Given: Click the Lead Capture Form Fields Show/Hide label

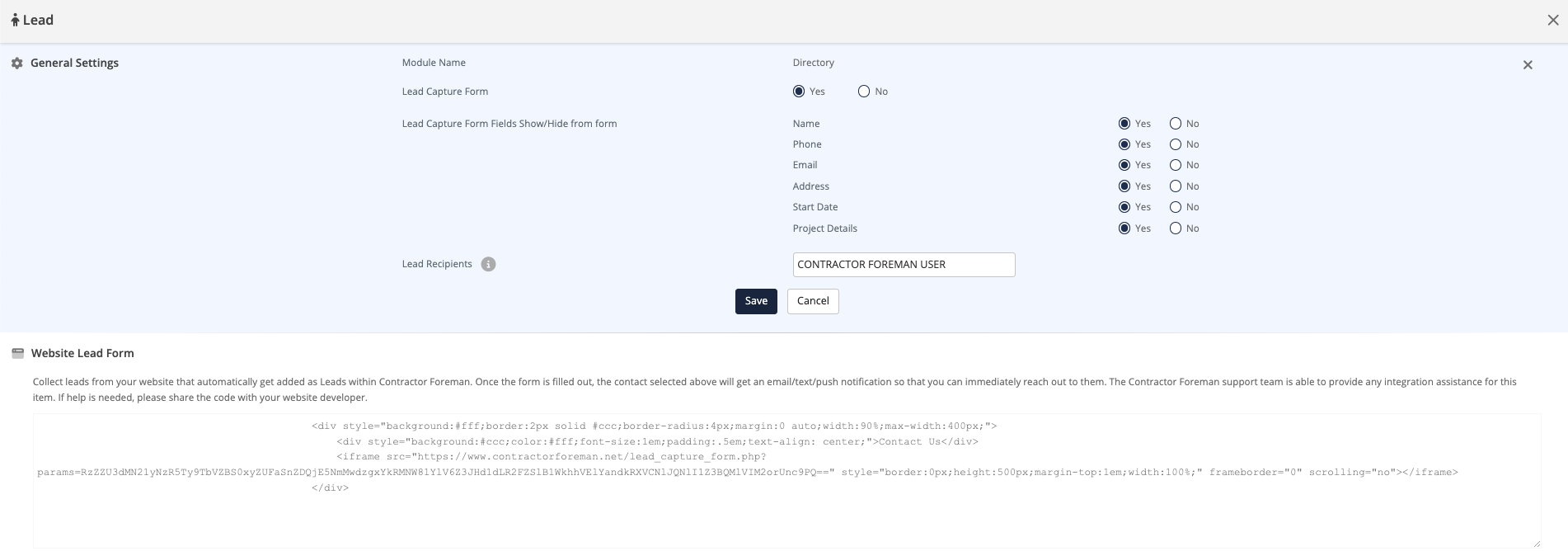Looking at the screenshot, I should [509, 124].
